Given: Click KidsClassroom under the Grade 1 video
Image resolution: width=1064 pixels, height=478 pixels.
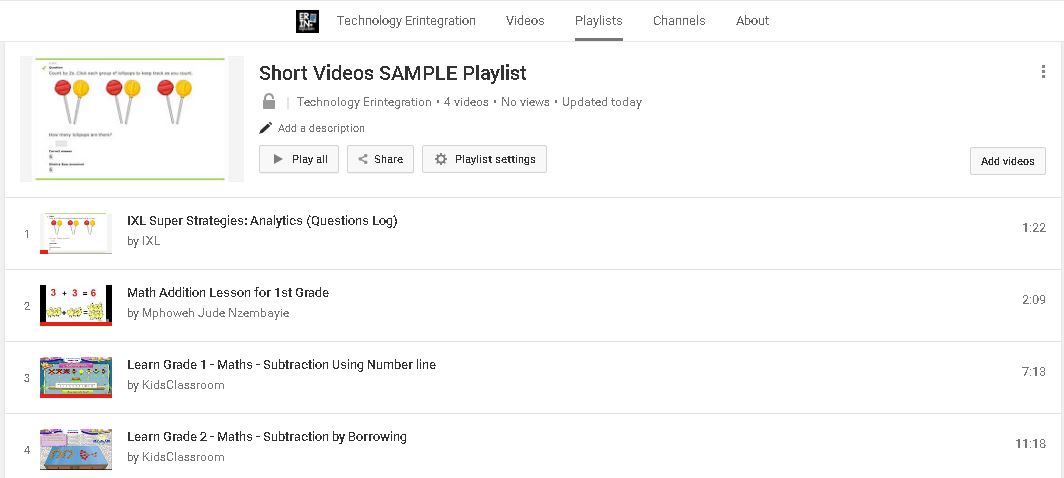Looking at the screenshot, I should (x=183, y=385).
